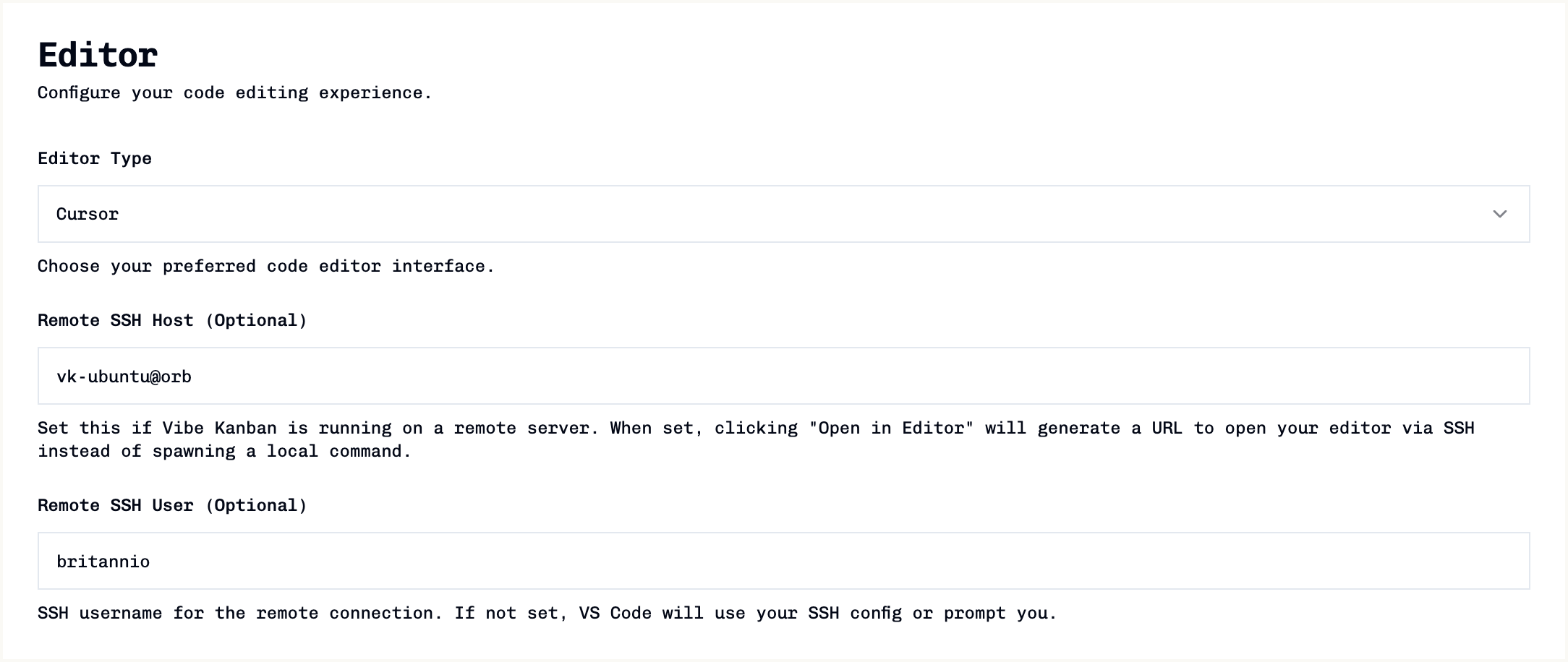Click the preferred code editor helper text
The height and width of the screenshot is (662, 1568).
(x=266, y=265)
